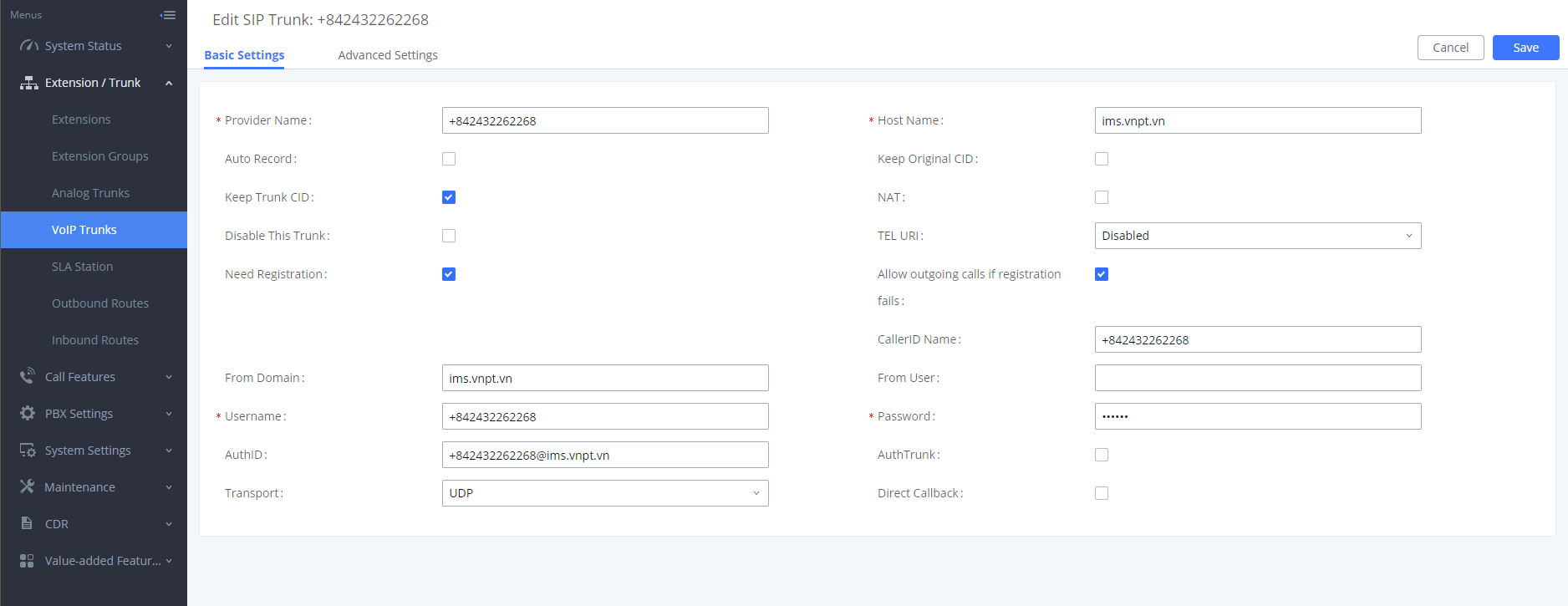Expand the Call Features menu
1568x606 pixels.
[94, 377]
